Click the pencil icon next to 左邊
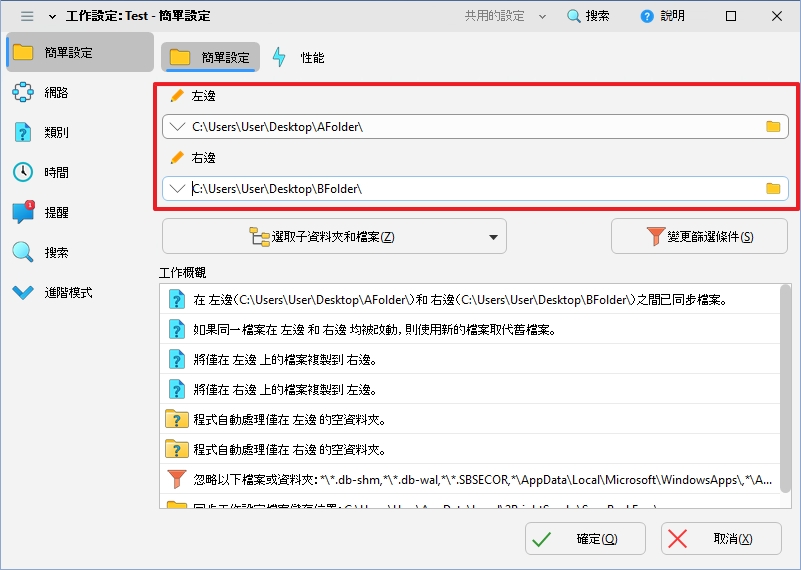This screenshot has width=801, height=570. point(177,96)
